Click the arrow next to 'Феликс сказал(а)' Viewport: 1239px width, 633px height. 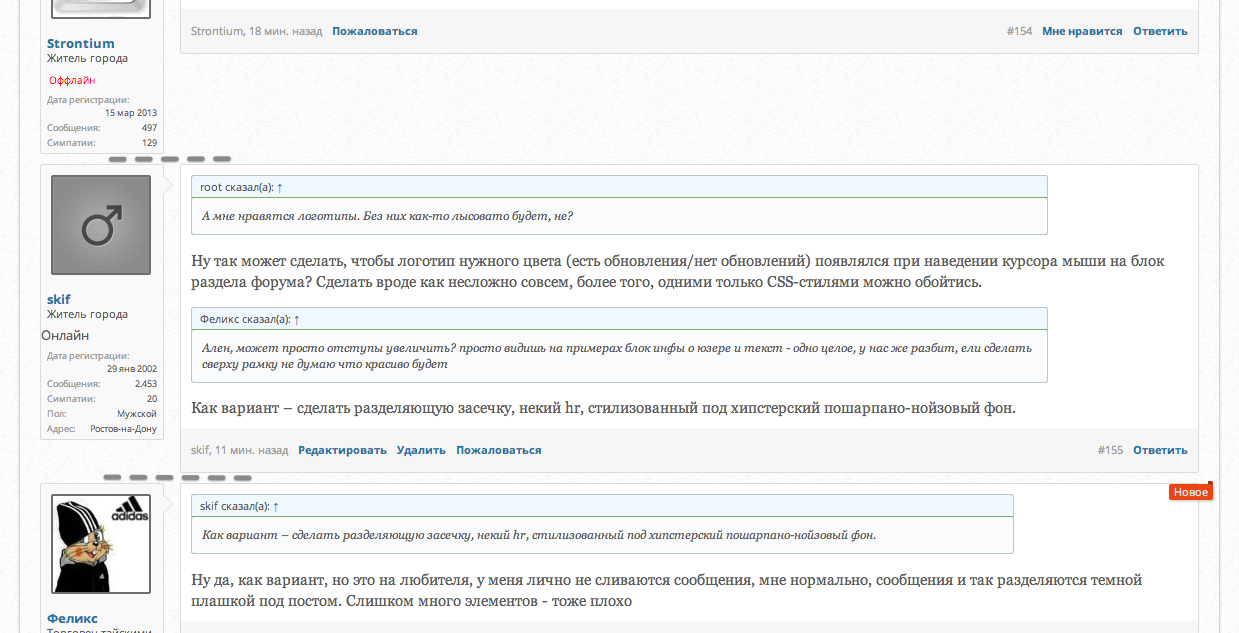(x=297, y=319)
